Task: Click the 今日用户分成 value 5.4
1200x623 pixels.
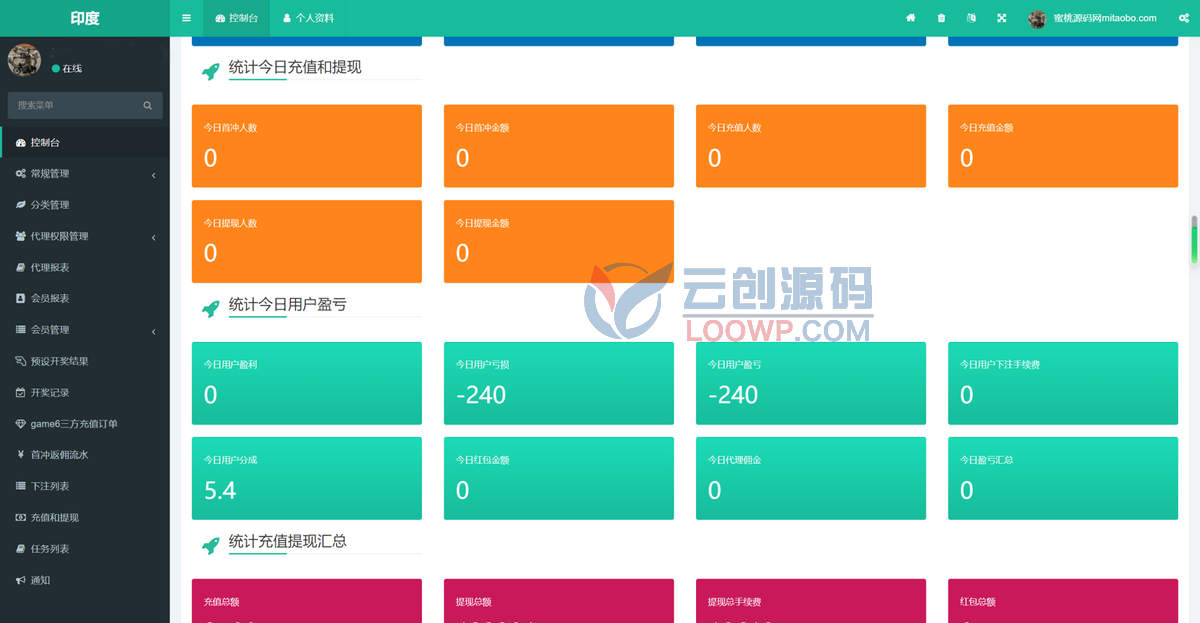Action: point(220,490)
